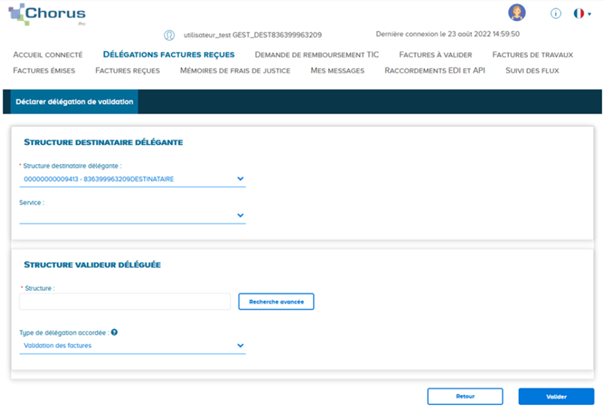Click the Valider button

pos(556,396)
